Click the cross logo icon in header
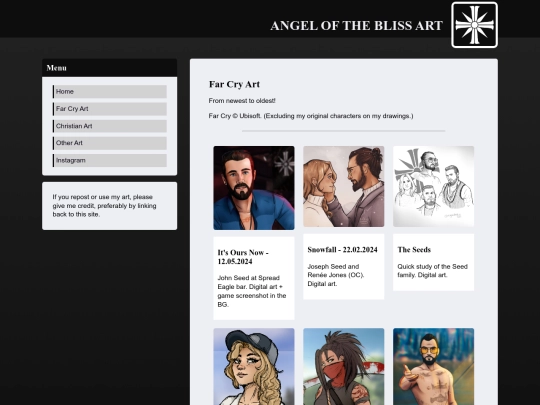Viewport: 540px width, 405px height. [x=474, y=25]
